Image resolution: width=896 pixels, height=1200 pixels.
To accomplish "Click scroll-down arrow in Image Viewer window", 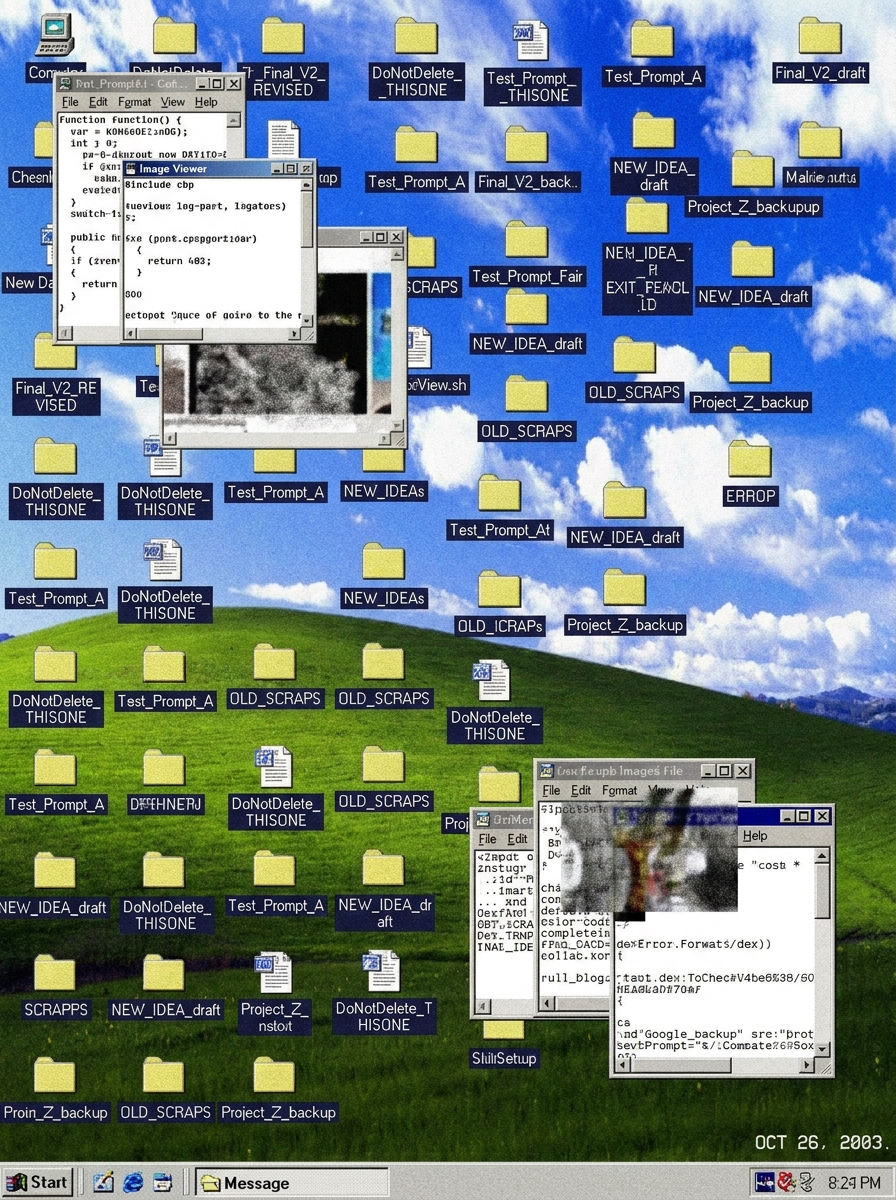I will (306, 321).
